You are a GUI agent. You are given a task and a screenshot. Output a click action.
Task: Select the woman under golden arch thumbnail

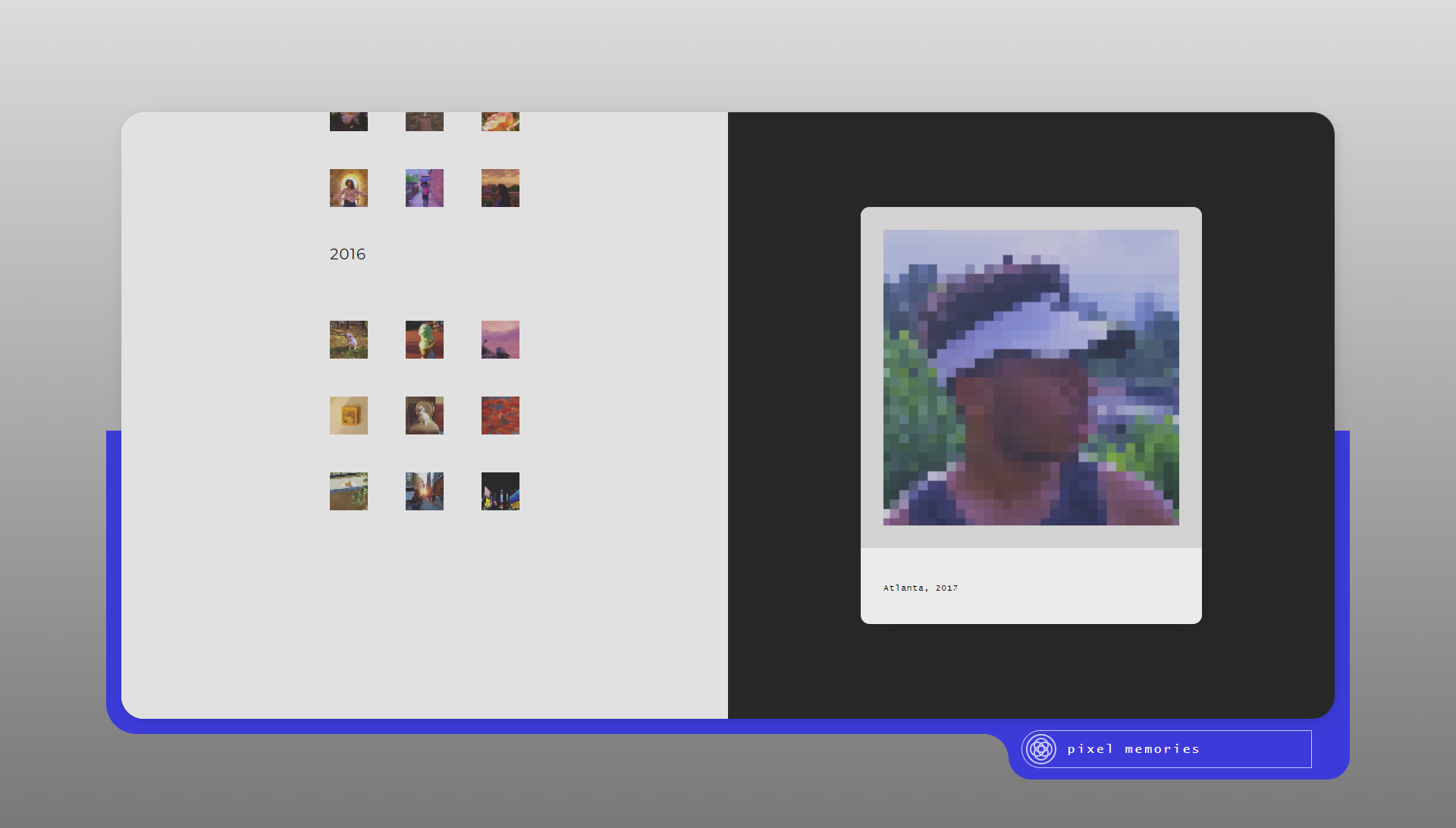tap(349, 188)
